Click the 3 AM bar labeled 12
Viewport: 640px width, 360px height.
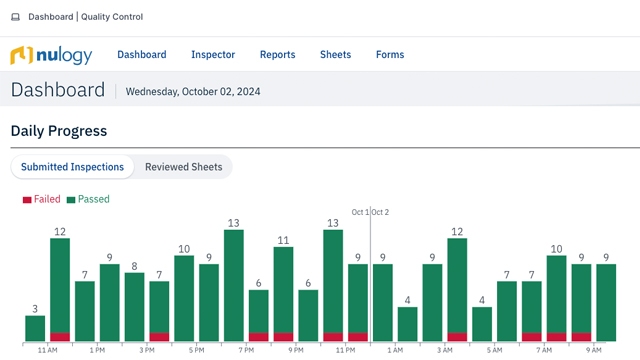pos(457,290)
